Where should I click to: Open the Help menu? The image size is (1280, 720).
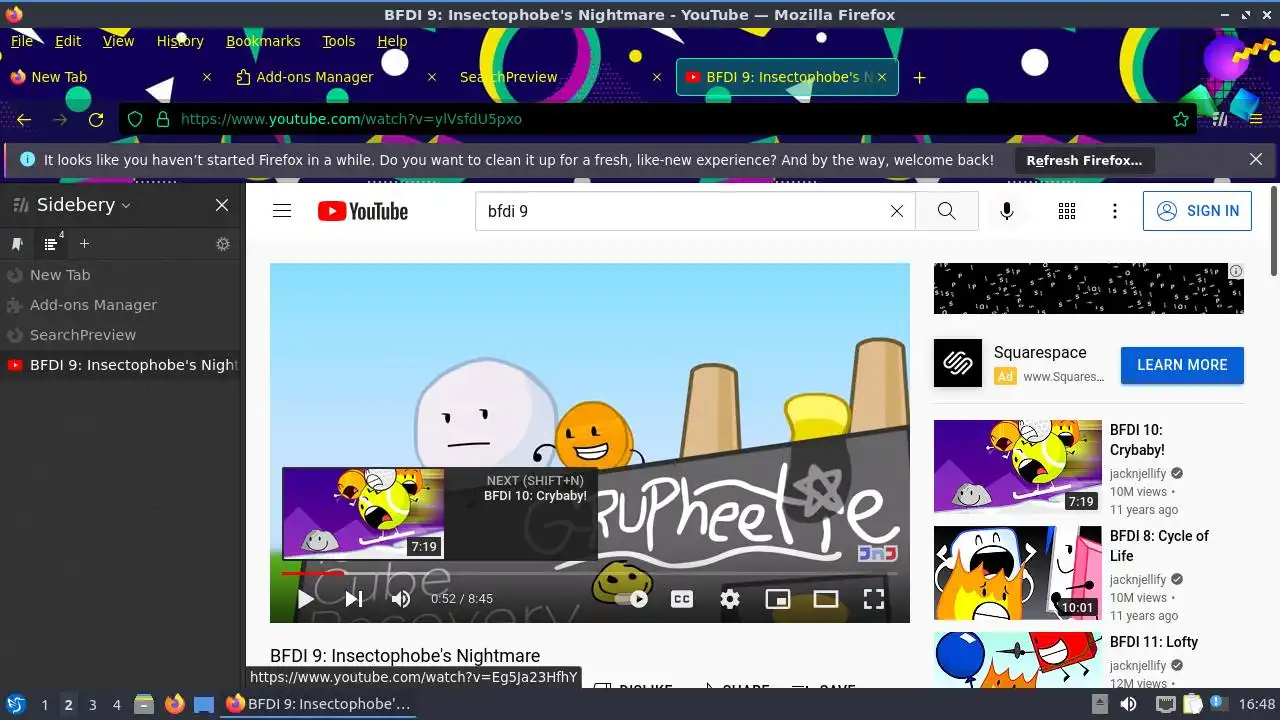click(x=392, y=41)
